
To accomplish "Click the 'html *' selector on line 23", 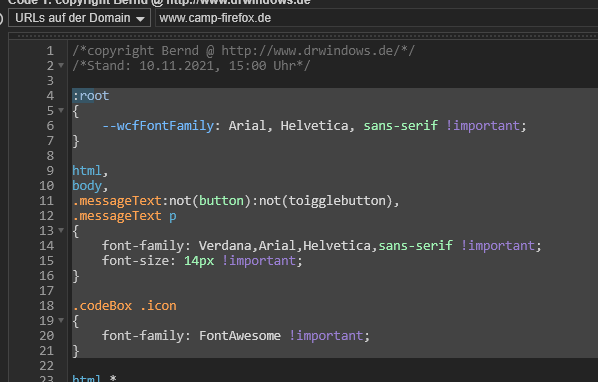I will [94, 378].
